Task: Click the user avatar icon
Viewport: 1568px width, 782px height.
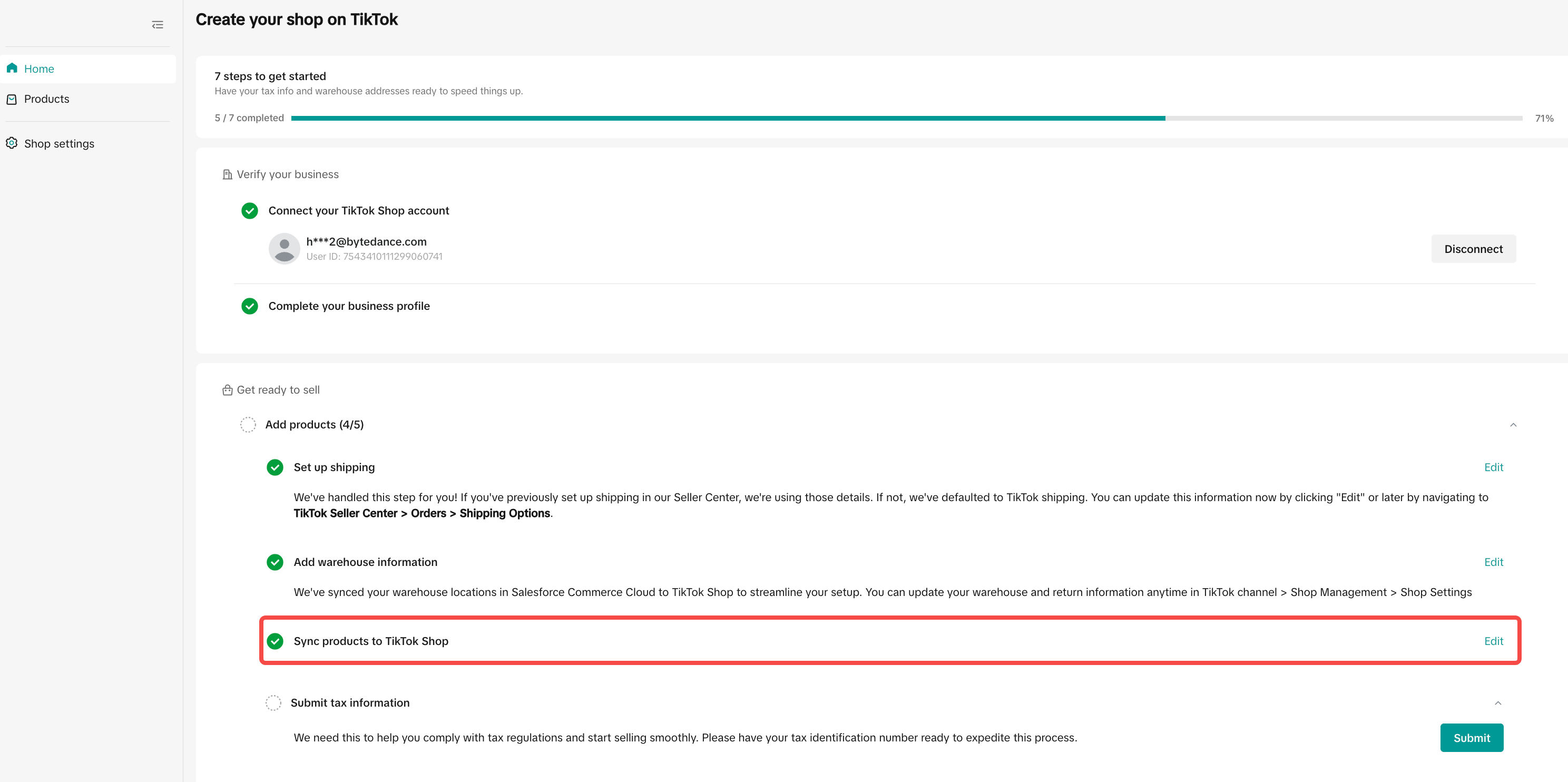Action: (285, 248)
